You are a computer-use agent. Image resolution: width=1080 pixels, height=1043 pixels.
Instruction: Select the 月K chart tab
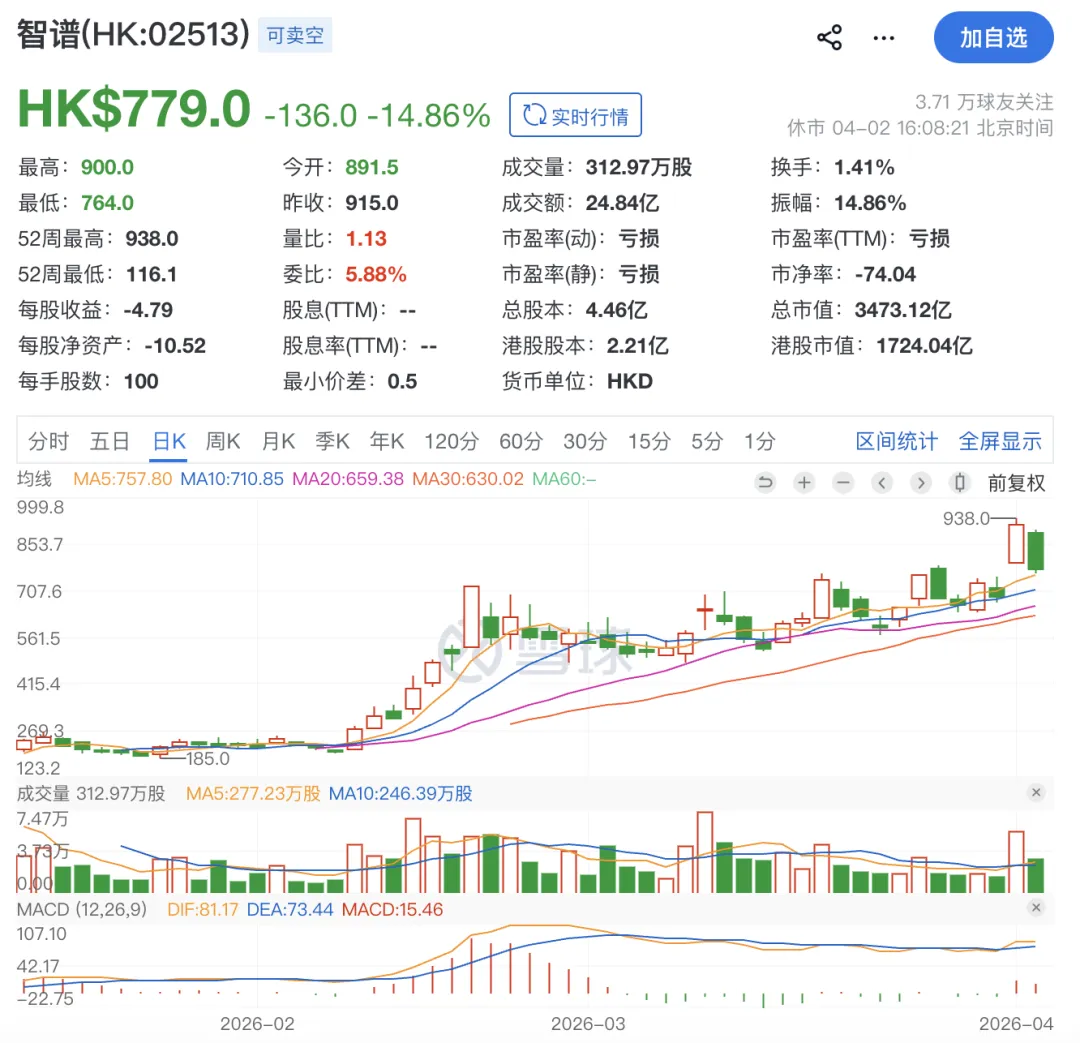pos(278,441)
